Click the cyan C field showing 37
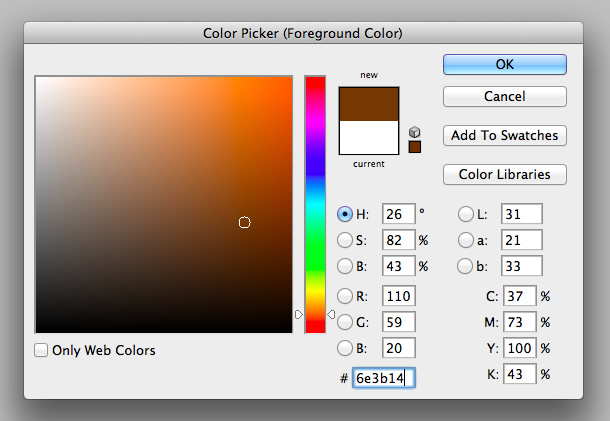610x421 pixels. click(x=520, y=296)
